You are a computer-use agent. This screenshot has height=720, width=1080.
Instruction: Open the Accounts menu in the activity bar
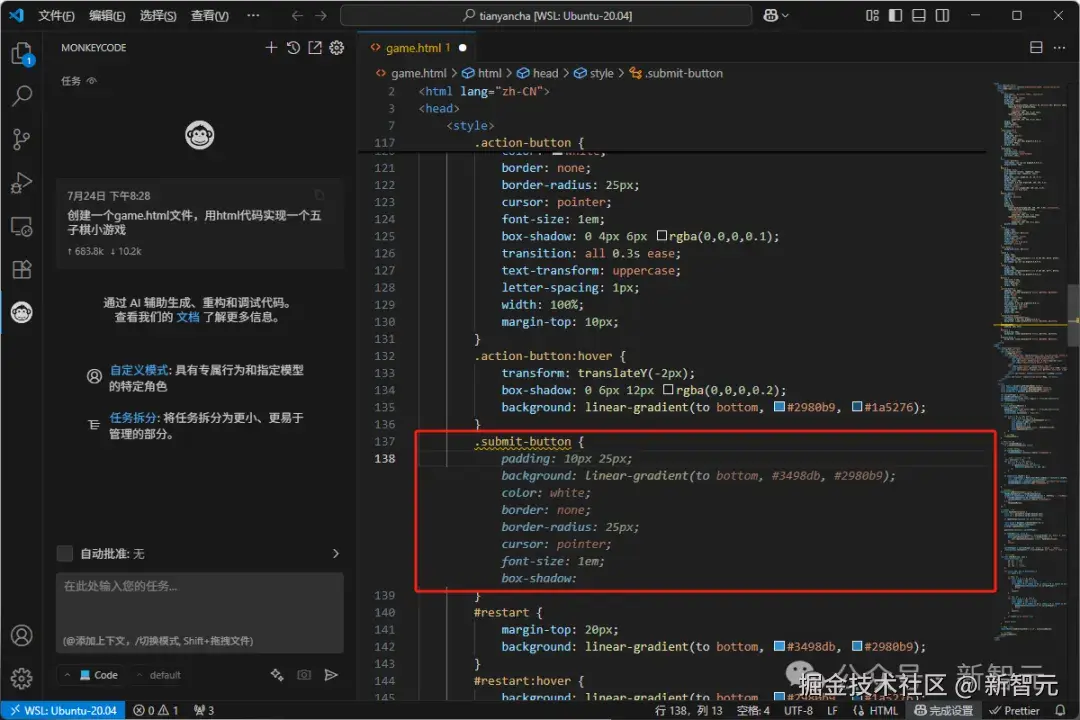pos(21,635)
